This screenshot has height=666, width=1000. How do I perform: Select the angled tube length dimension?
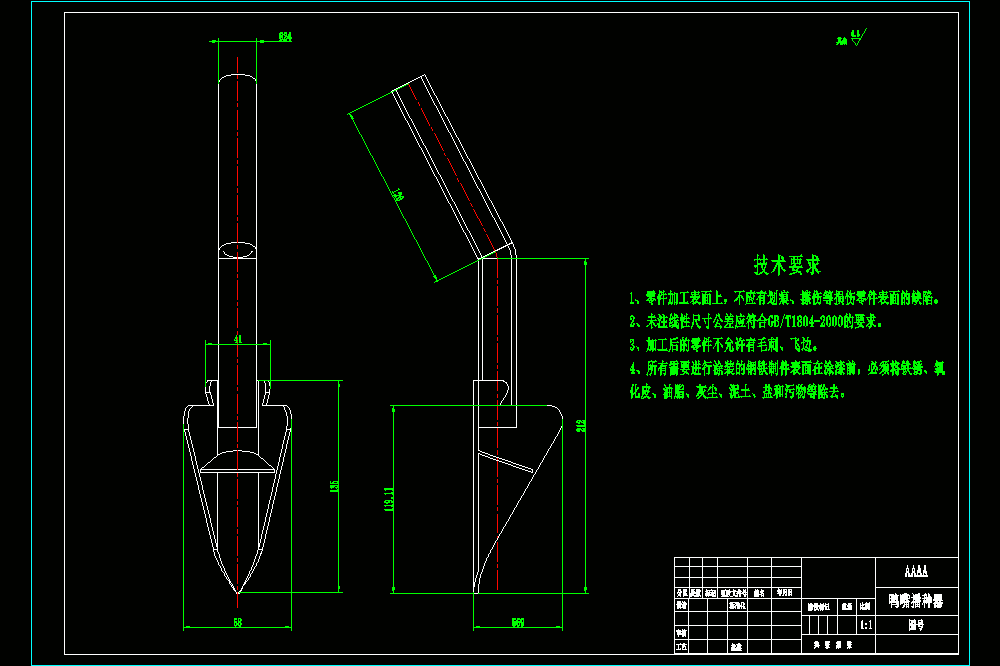click(x=397, y=195)
